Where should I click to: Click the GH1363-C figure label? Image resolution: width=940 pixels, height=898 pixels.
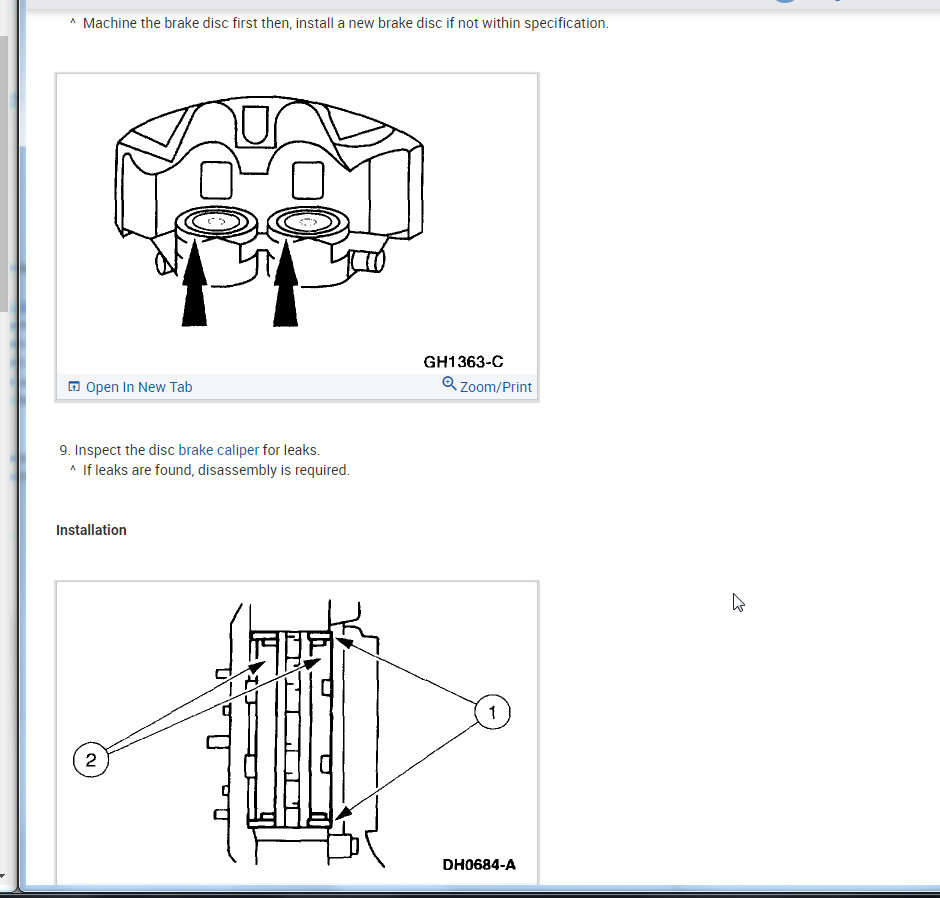(463, 362)
